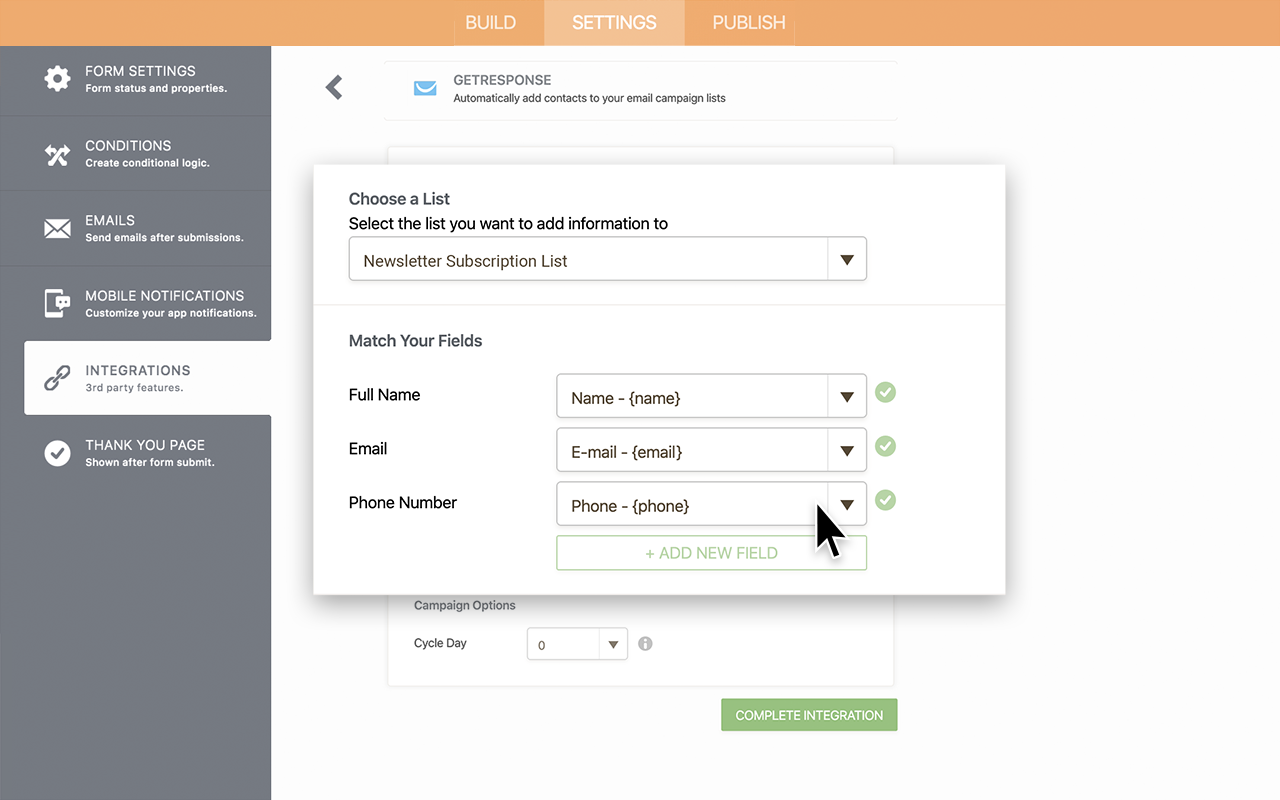Click the GetResponse envelope logo icon
Screen dimensions: 1280x800
pos(425,88)
